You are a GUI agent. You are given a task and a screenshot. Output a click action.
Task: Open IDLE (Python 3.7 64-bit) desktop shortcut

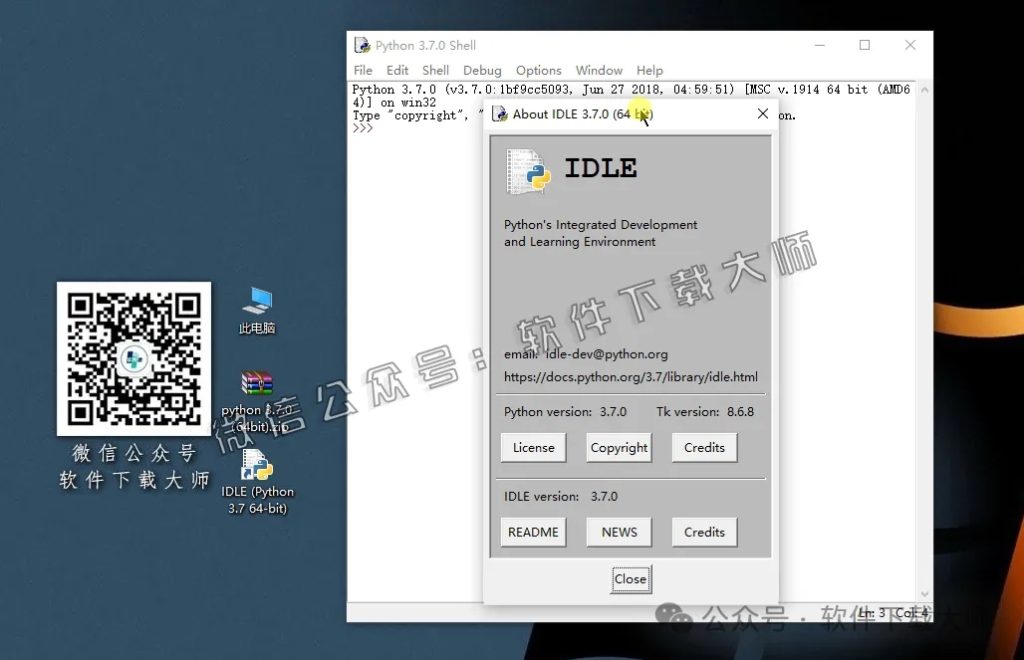pyautogui.click(x=257, y=466)
